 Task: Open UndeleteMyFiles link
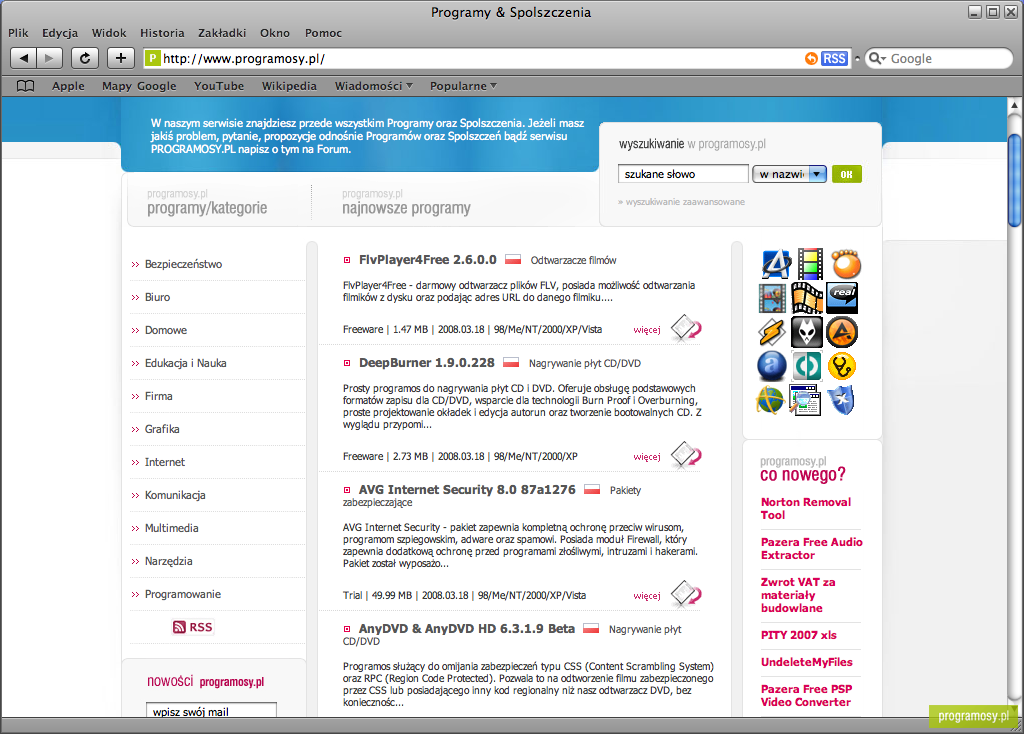pos(807,662)
